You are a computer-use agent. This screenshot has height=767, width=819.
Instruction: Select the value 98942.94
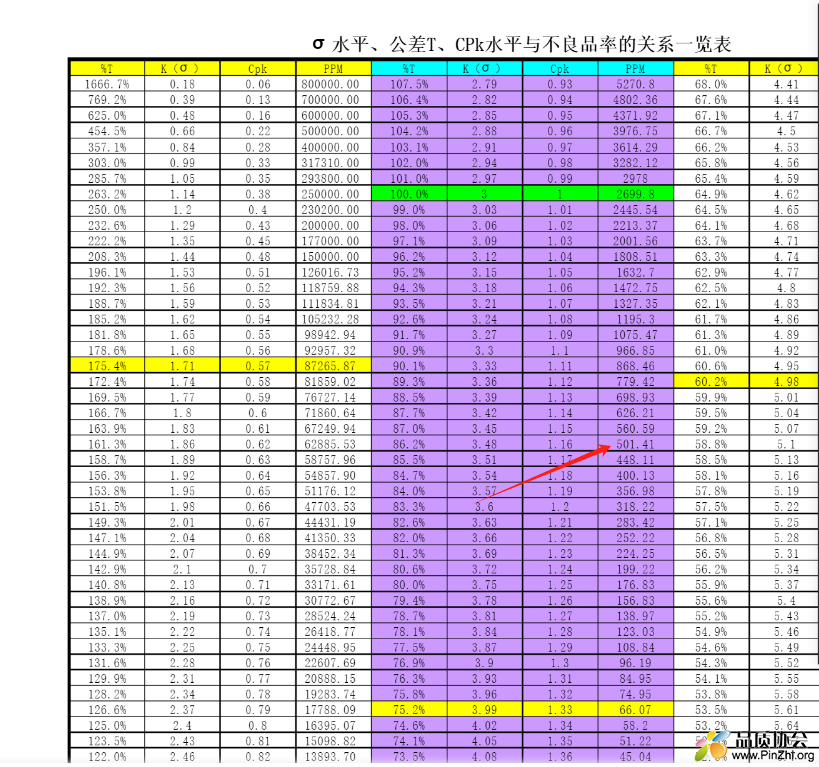(333, 334)
